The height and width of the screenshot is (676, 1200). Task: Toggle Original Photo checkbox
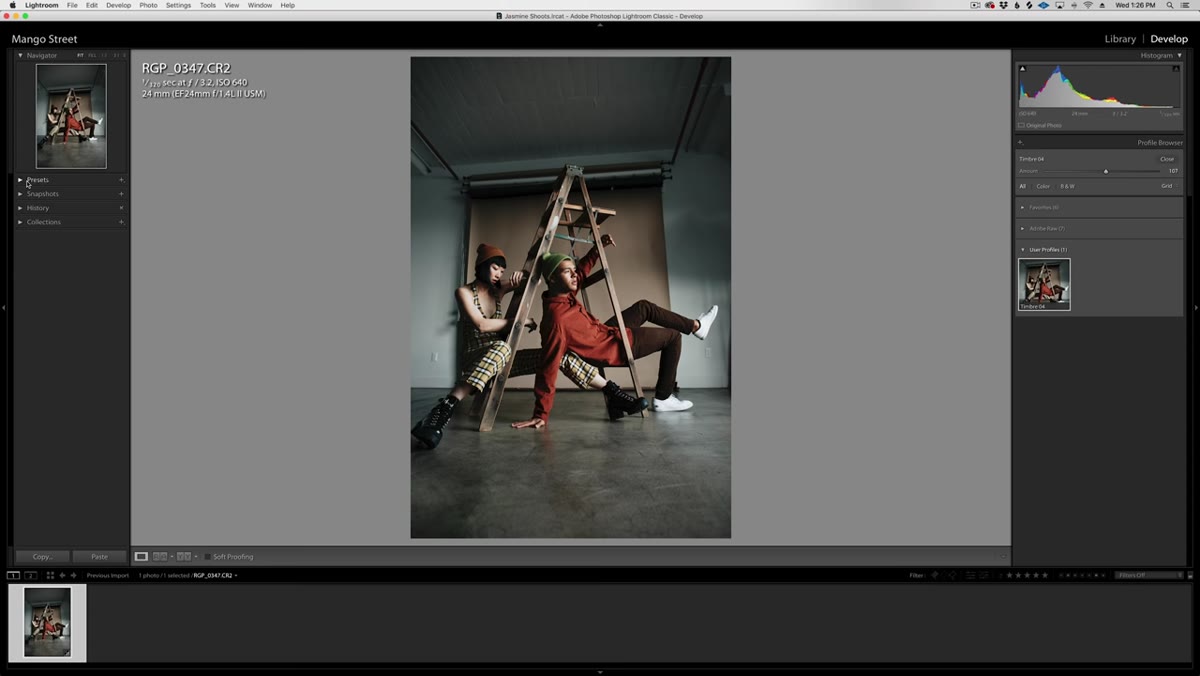click(1021, 125)
